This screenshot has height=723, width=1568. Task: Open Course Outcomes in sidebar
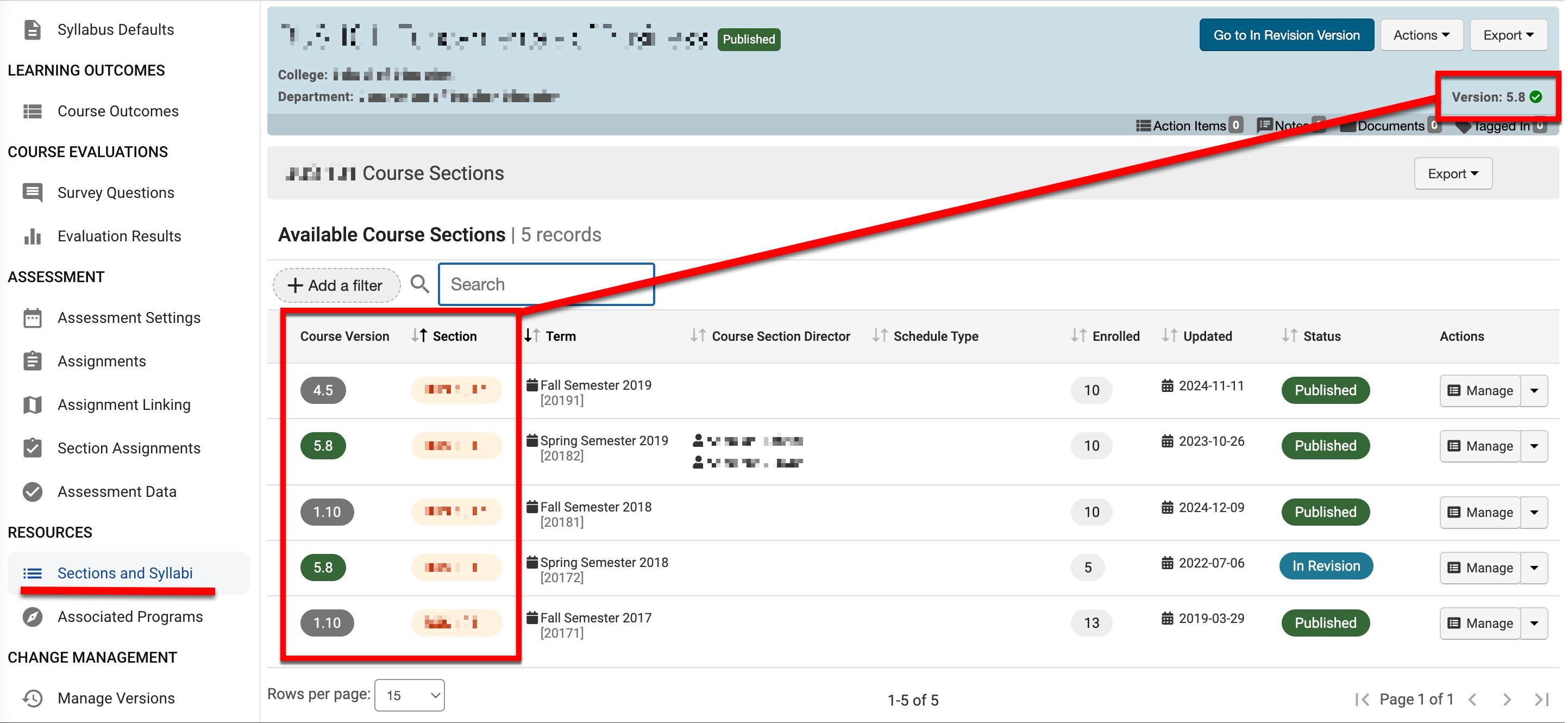[x=117, y=111]
